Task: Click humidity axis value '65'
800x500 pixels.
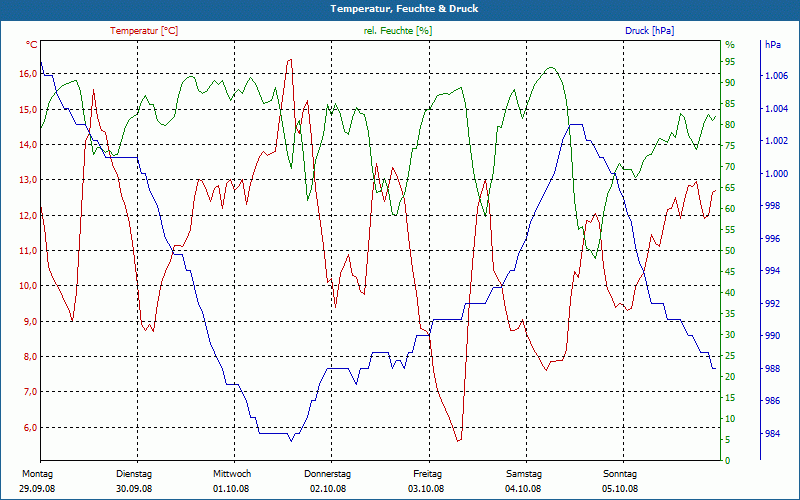Action: 731,188
